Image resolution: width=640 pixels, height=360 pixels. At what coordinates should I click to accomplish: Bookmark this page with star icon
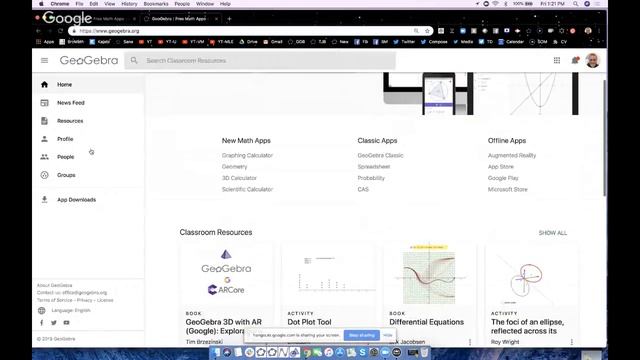tap(427, 31)
